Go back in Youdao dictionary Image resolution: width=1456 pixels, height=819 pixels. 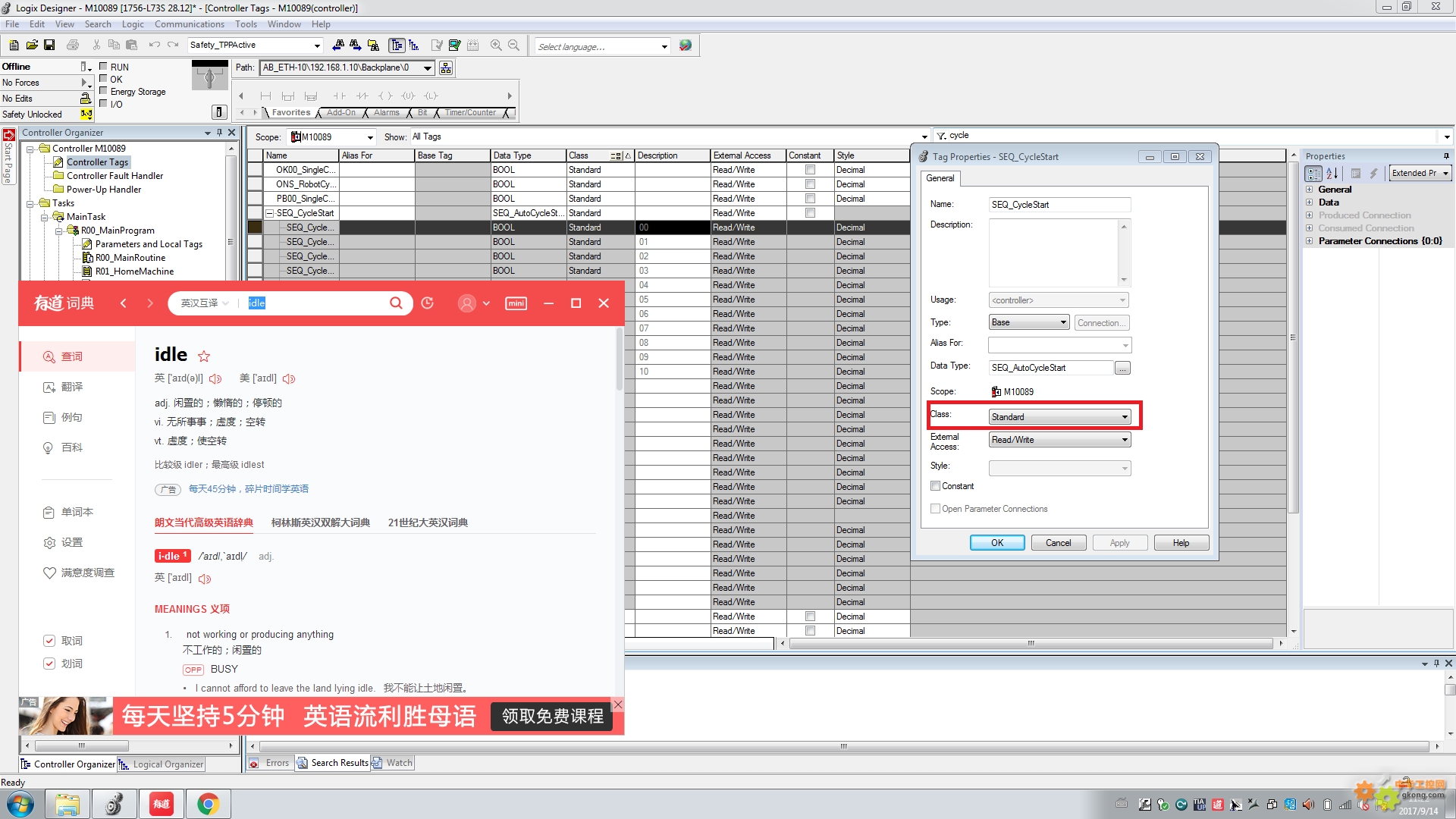click(x=124, y=303)
